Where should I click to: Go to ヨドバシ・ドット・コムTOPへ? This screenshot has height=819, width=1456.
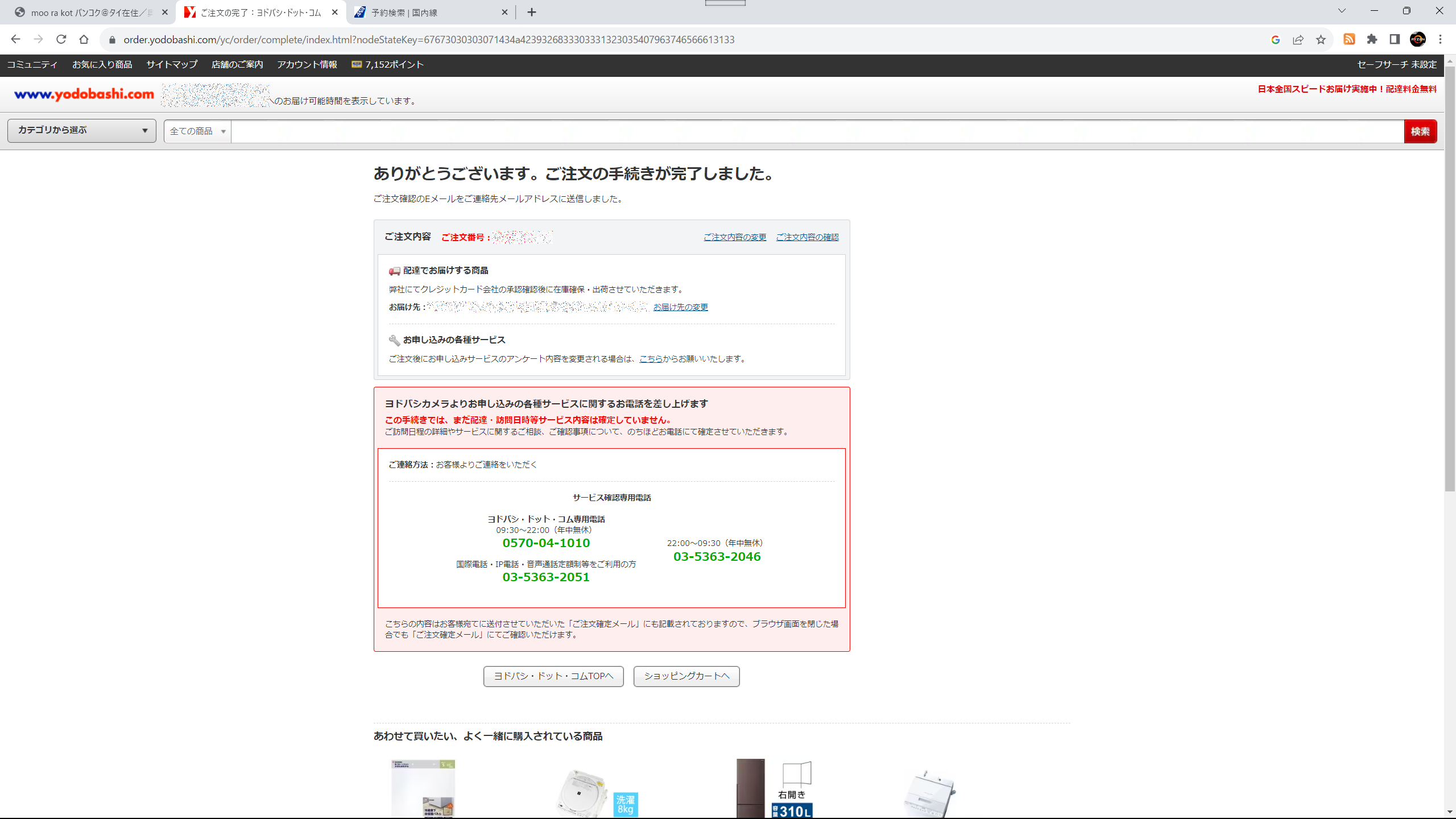click(553, 676)
